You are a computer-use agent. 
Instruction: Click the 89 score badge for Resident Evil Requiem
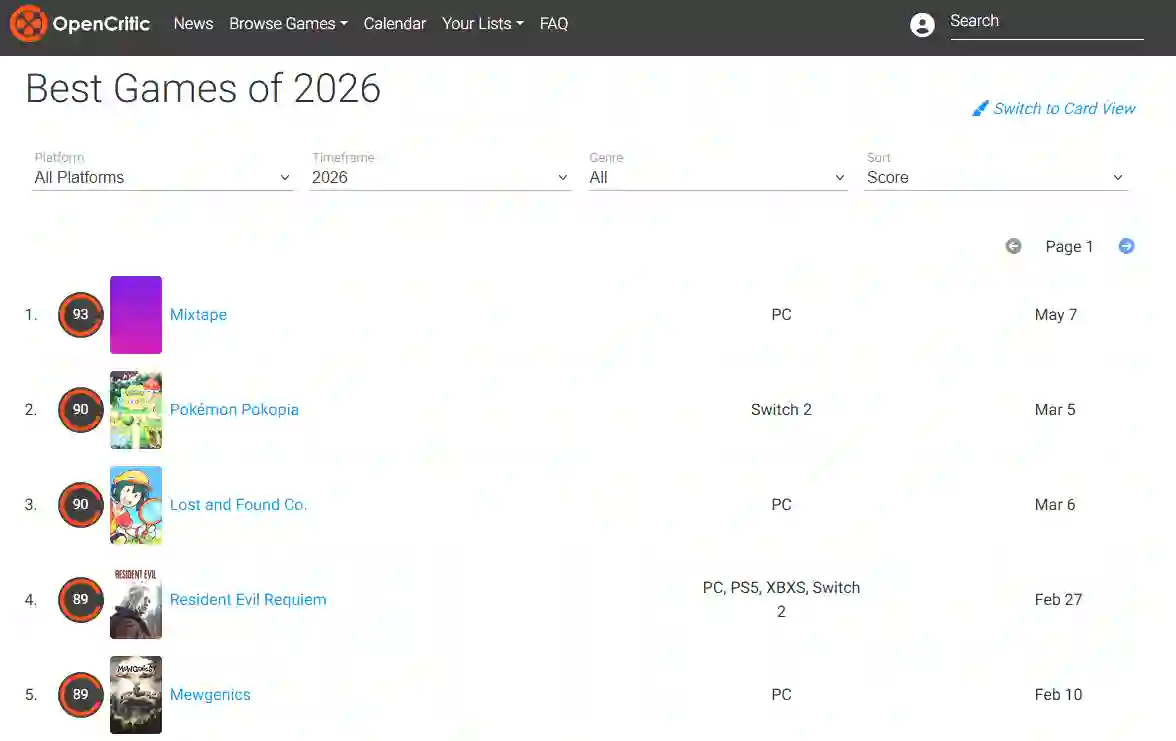80,599
